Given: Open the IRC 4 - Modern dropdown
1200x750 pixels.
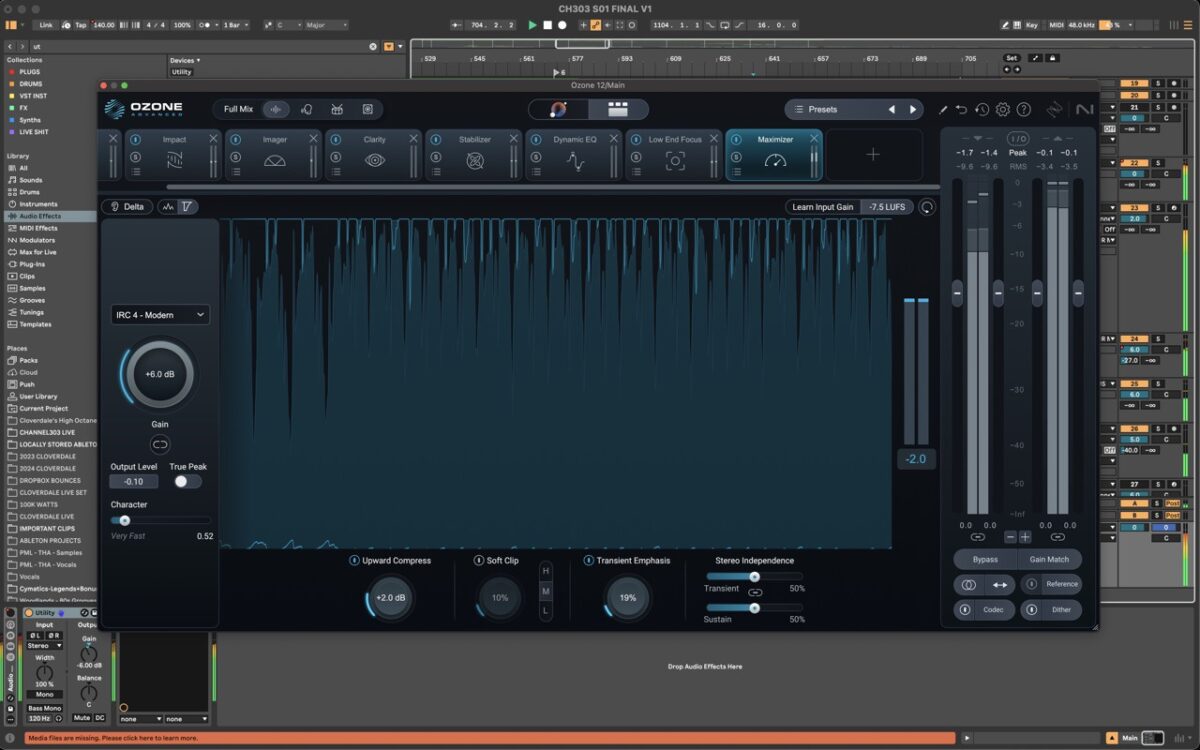Looking at the screenshot, I should (160, 315).
